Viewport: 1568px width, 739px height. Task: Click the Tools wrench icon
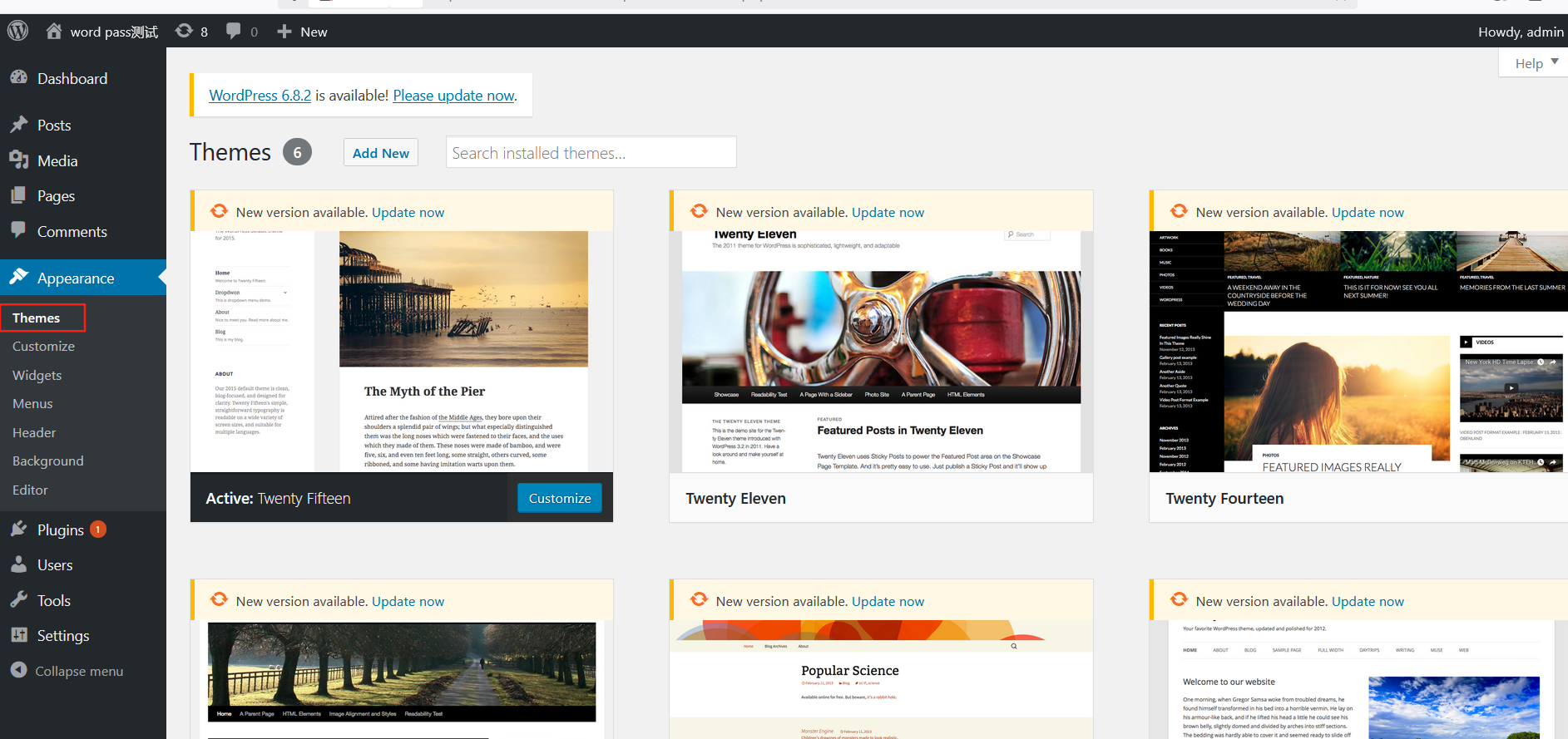18,599
